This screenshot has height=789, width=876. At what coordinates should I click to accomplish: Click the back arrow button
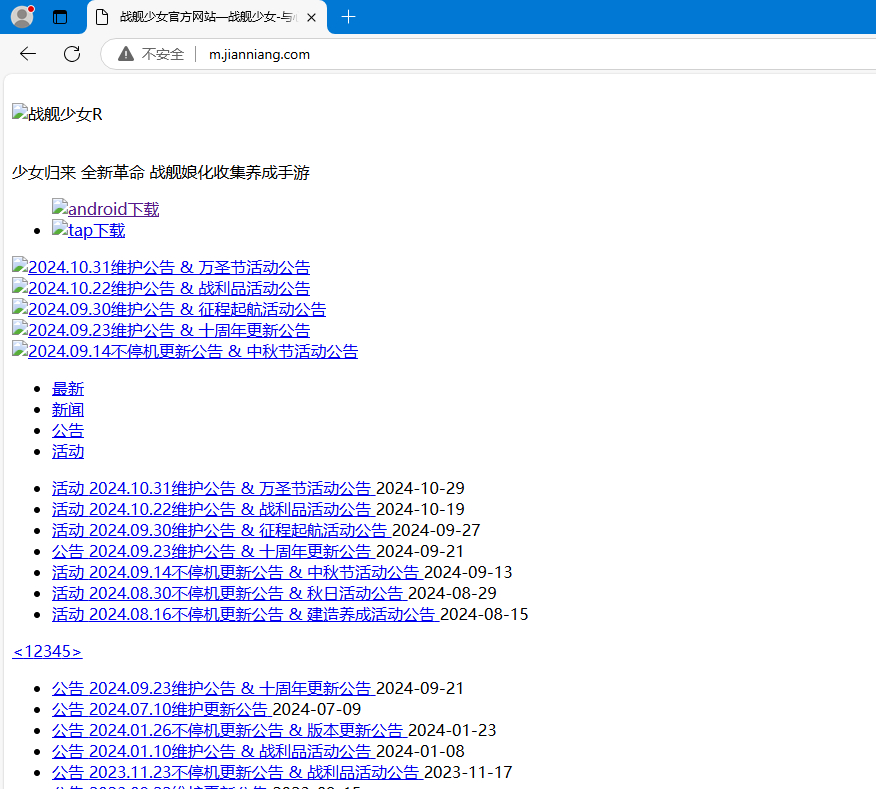28,54
